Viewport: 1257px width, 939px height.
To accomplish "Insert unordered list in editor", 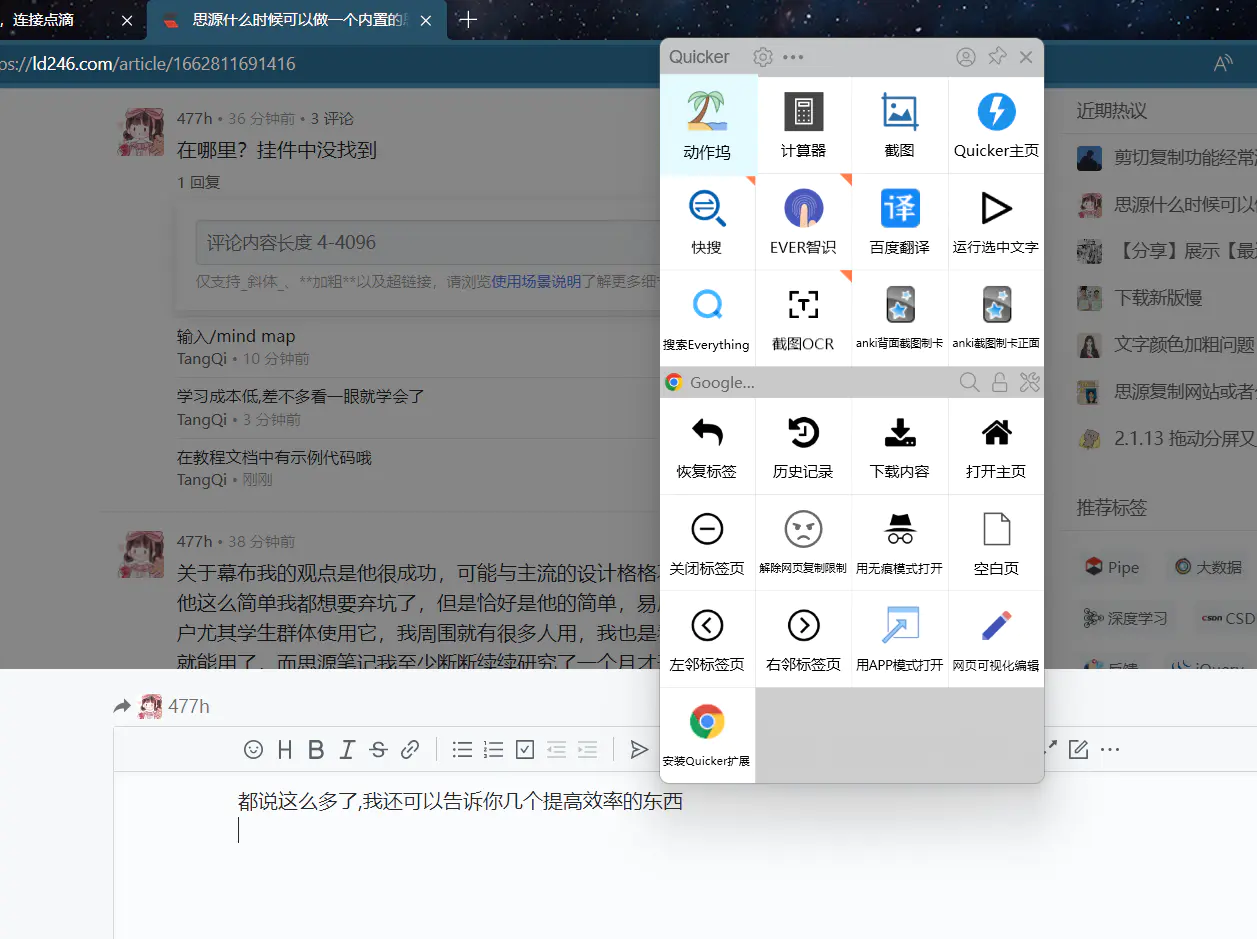I will [462, 749].
